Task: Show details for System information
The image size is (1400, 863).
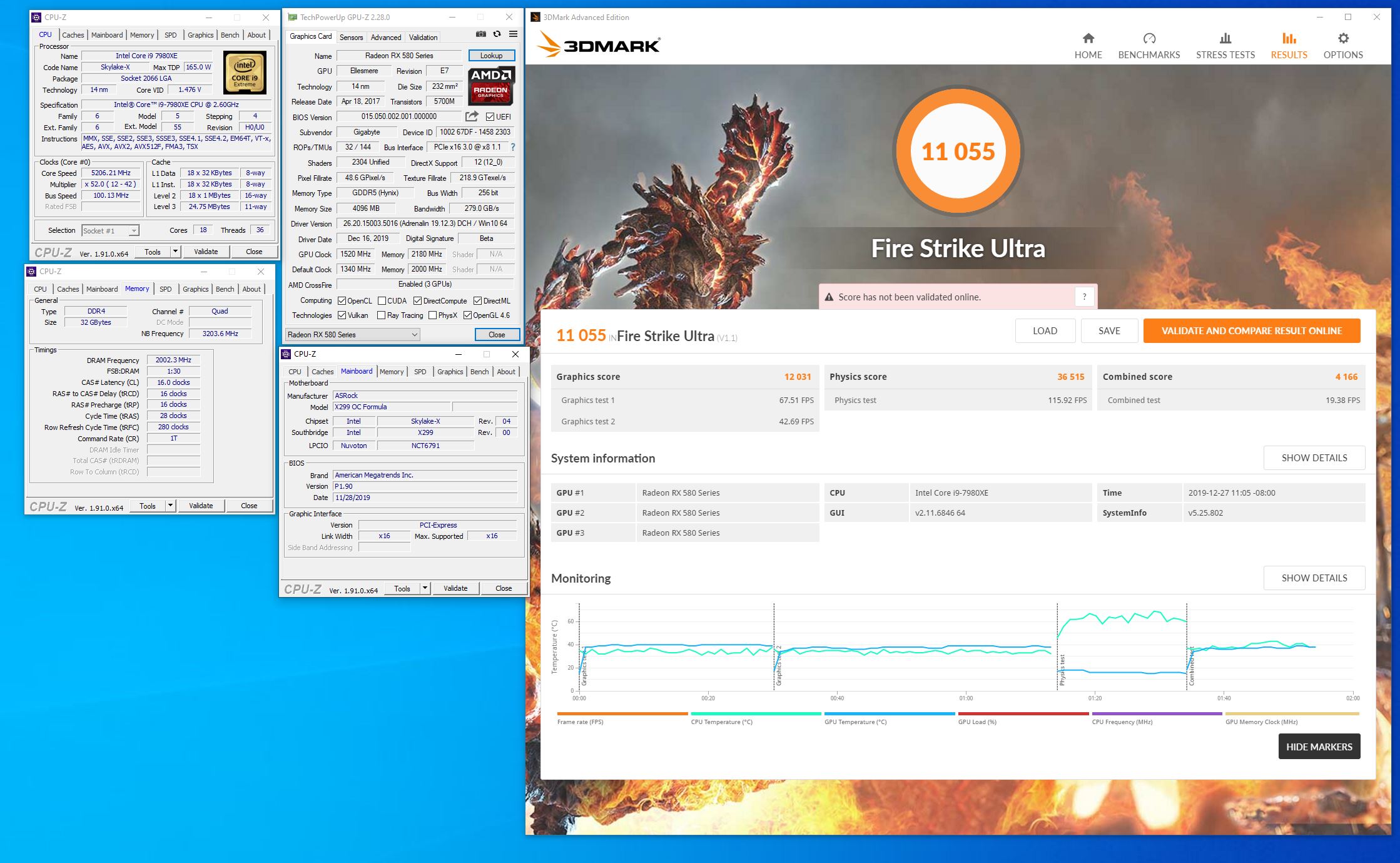Action: pos(1314,457)
